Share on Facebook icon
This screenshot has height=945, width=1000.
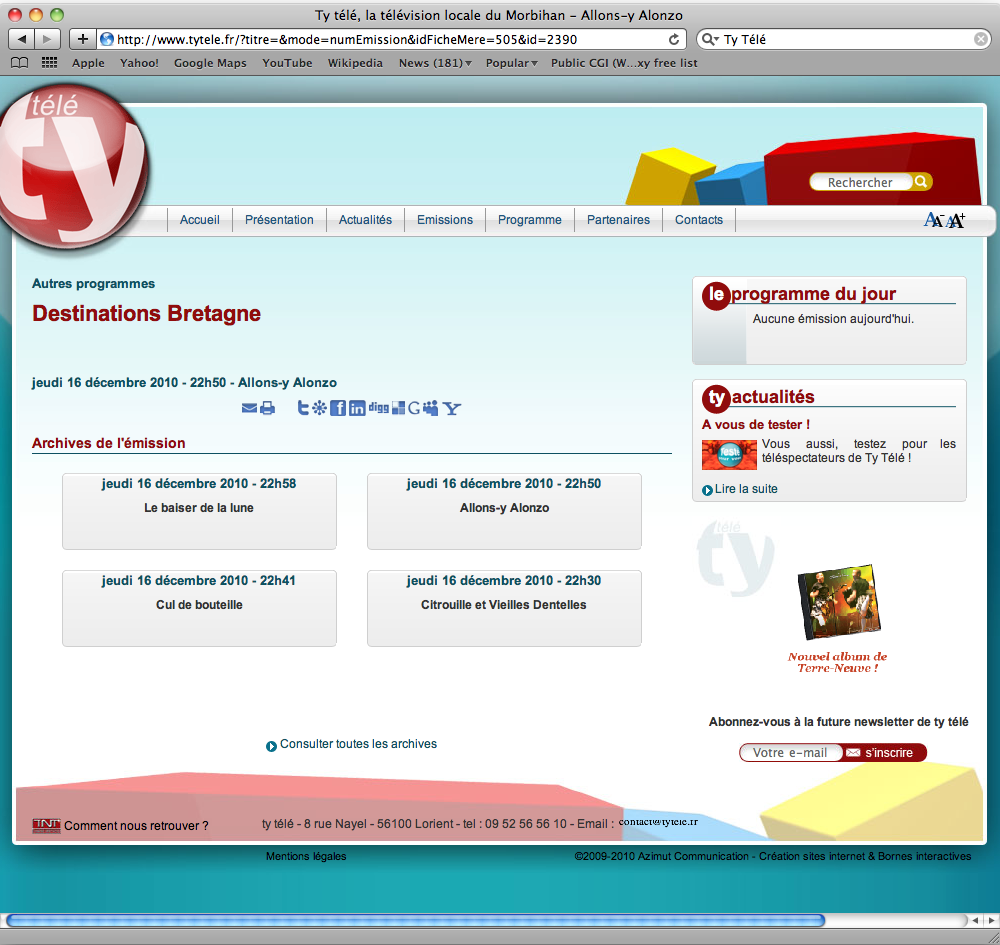click(x=338, y=408)
